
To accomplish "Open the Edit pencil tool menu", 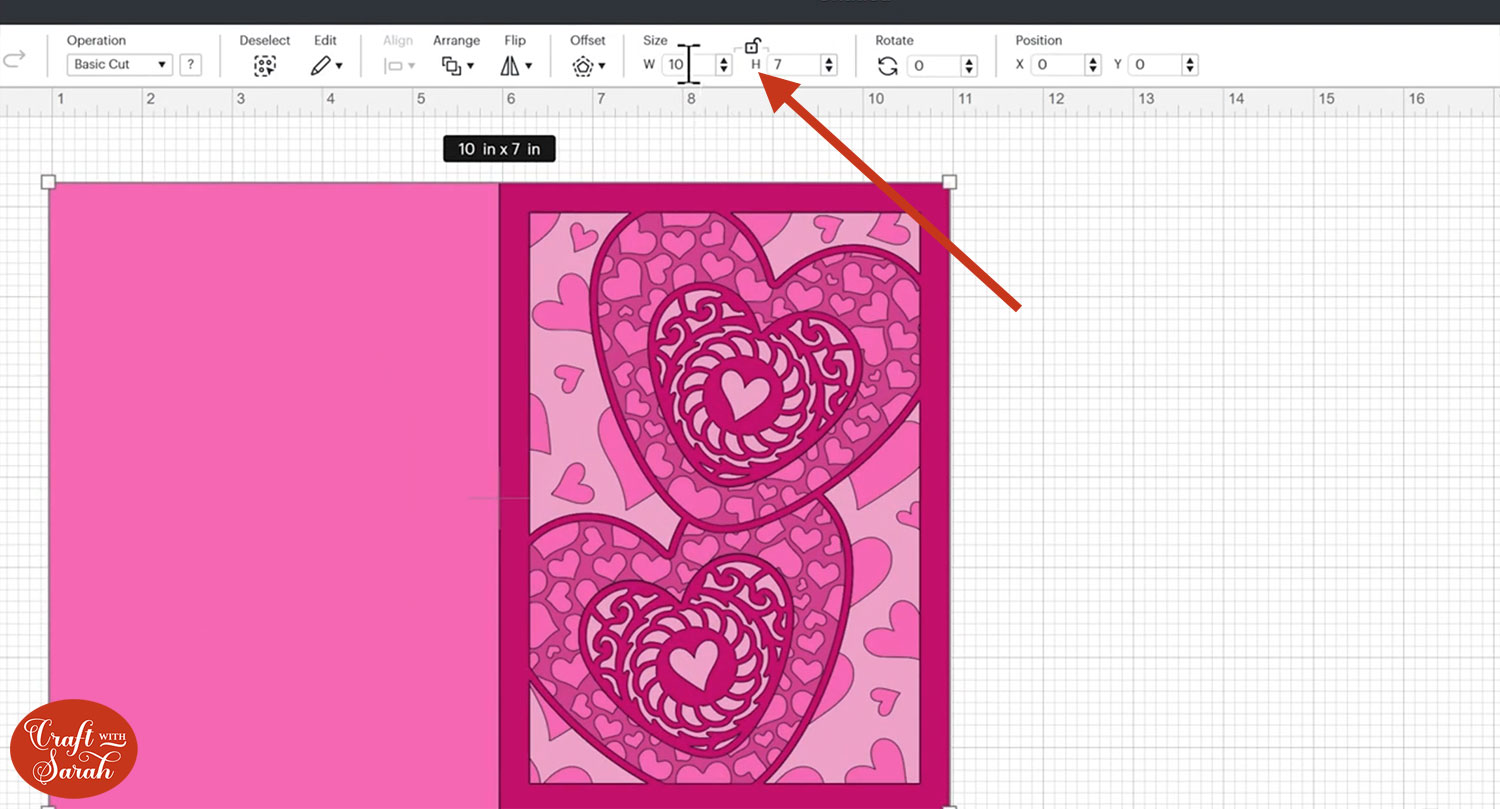I will tap(325, 66).
